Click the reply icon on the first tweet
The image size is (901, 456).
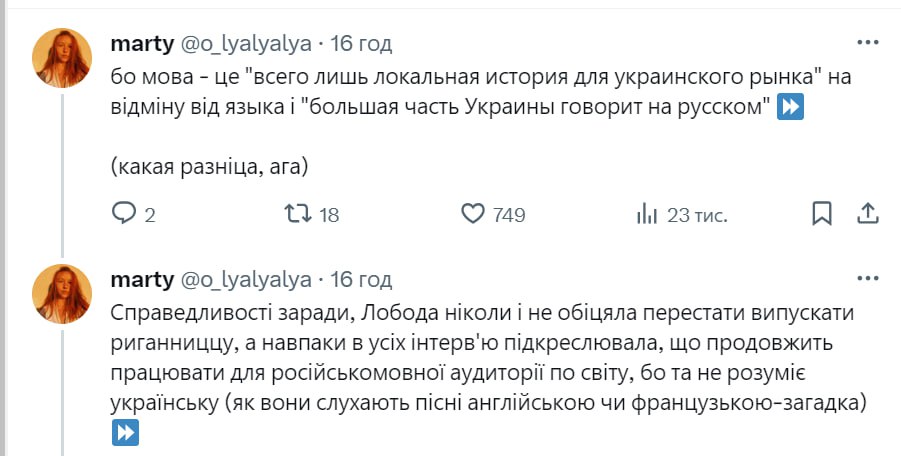(x=123, y=214)
